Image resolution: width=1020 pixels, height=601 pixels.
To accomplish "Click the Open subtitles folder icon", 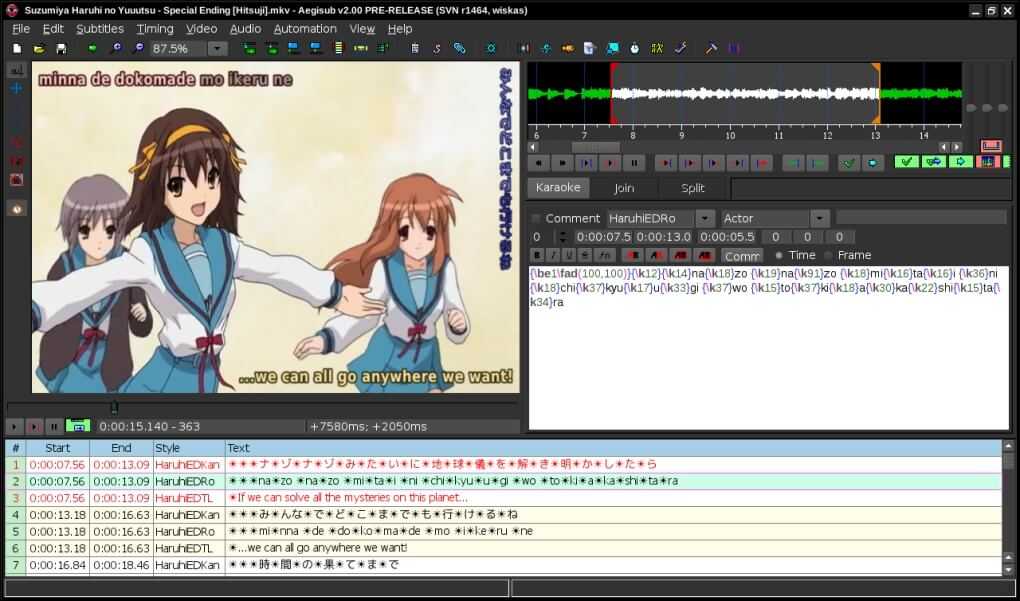I will coord(39,48).
